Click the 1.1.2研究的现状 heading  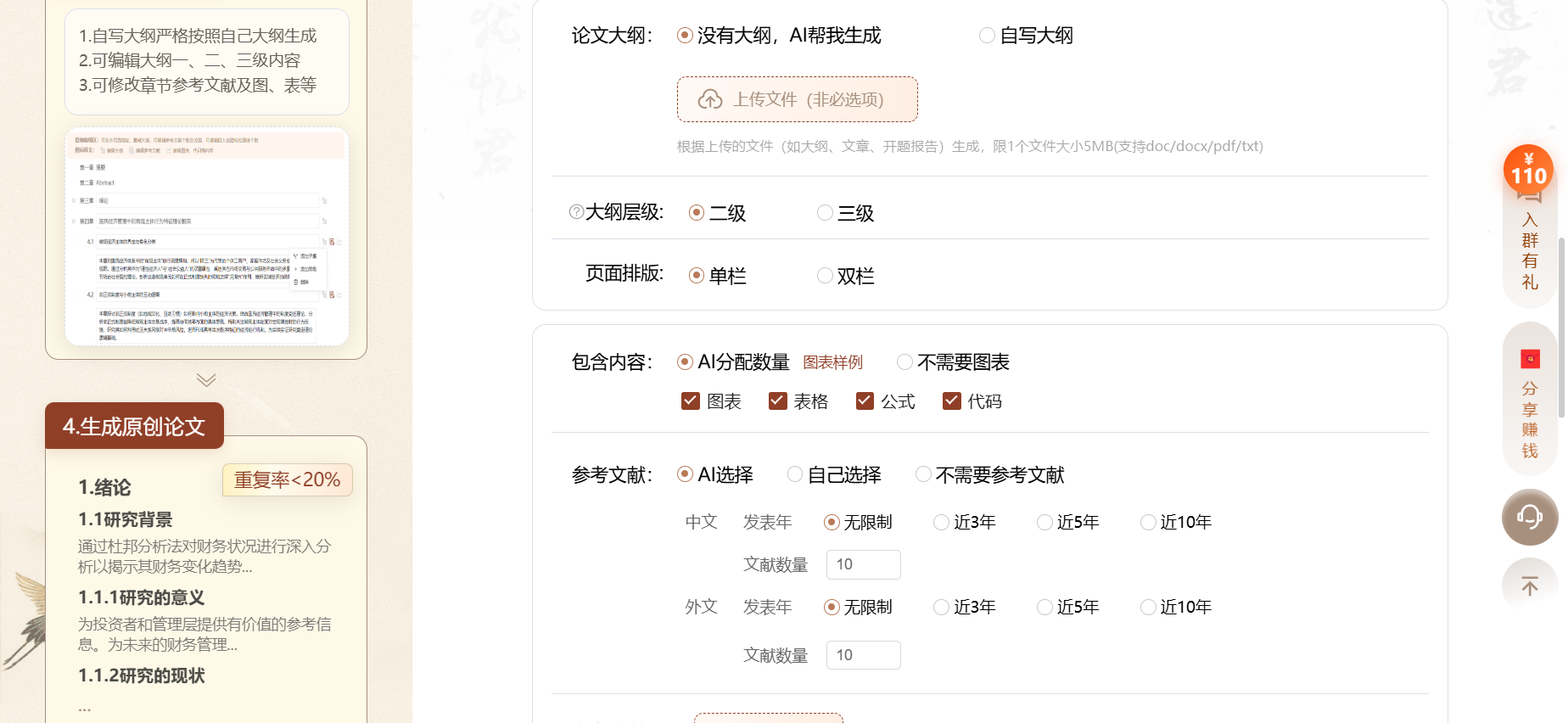(x=142, y=675)
